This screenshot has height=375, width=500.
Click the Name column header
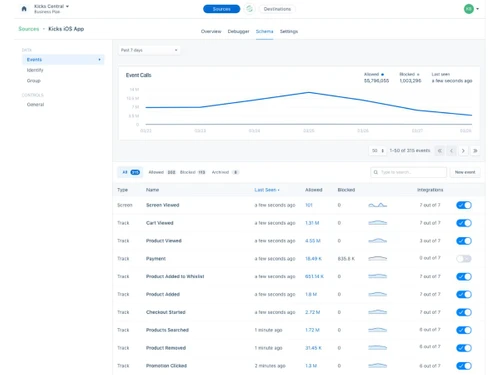pos(152,190)
